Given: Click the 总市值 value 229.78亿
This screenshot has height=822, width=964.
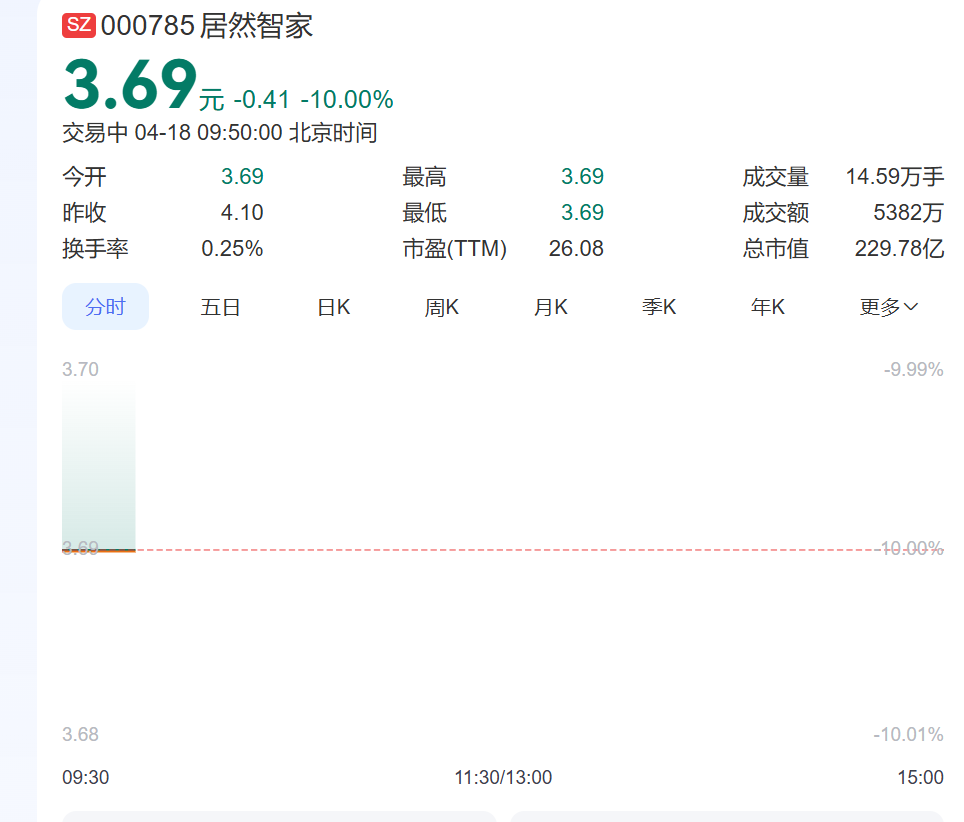Looking at the screenshot, I should 899,248.
